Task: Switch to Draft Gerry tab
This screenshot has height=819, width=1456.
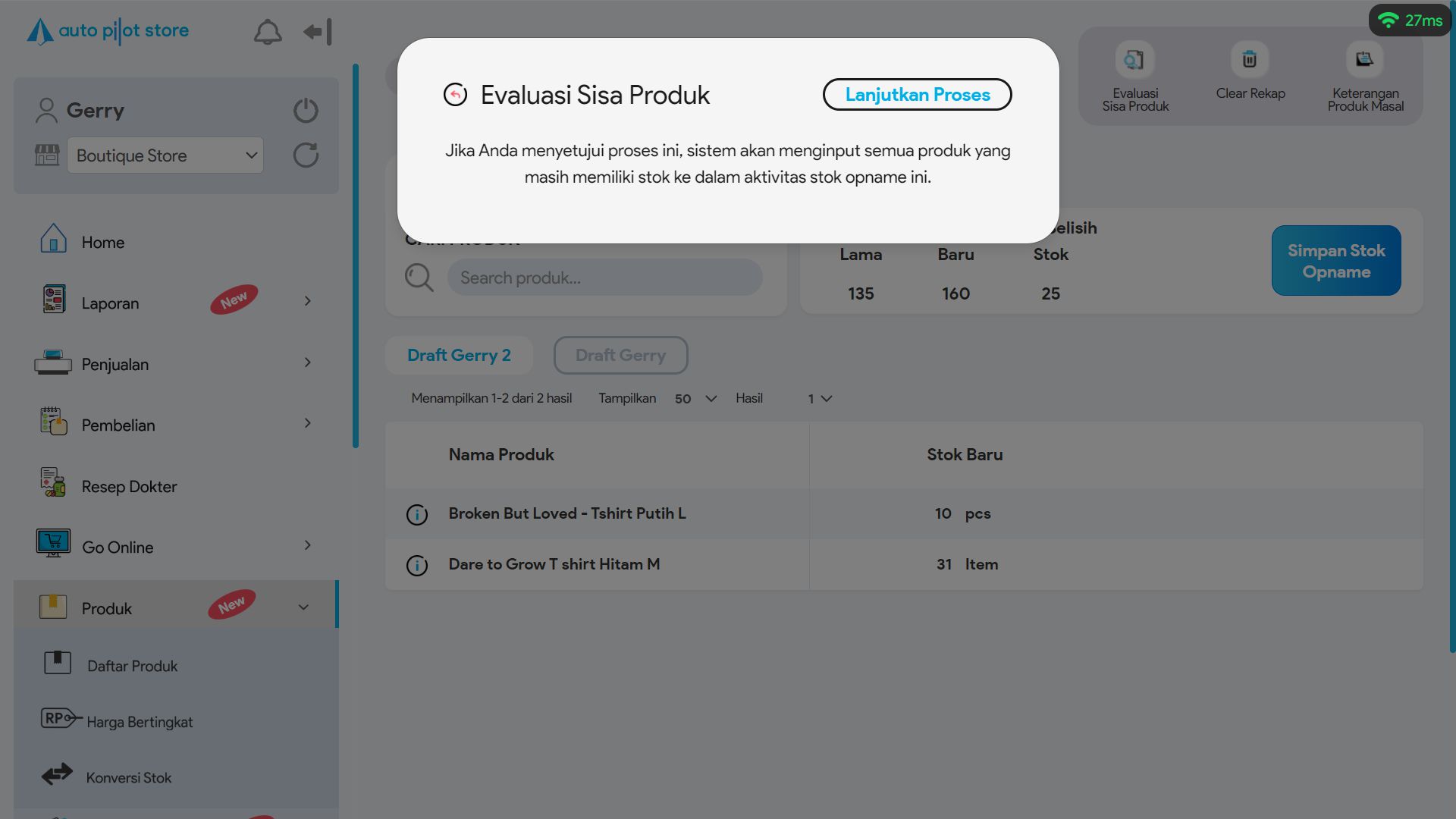Action: [620, 356]
